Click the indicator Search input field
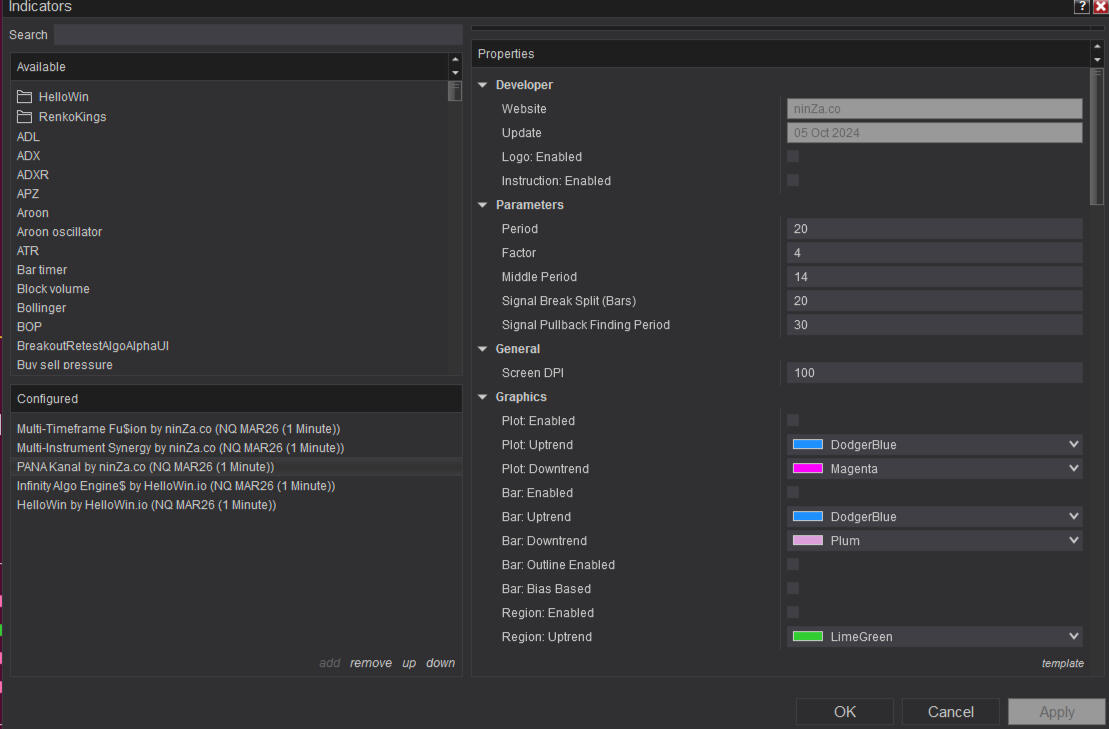The height and width of the screenshot is (729, 1109). (257, 35)
